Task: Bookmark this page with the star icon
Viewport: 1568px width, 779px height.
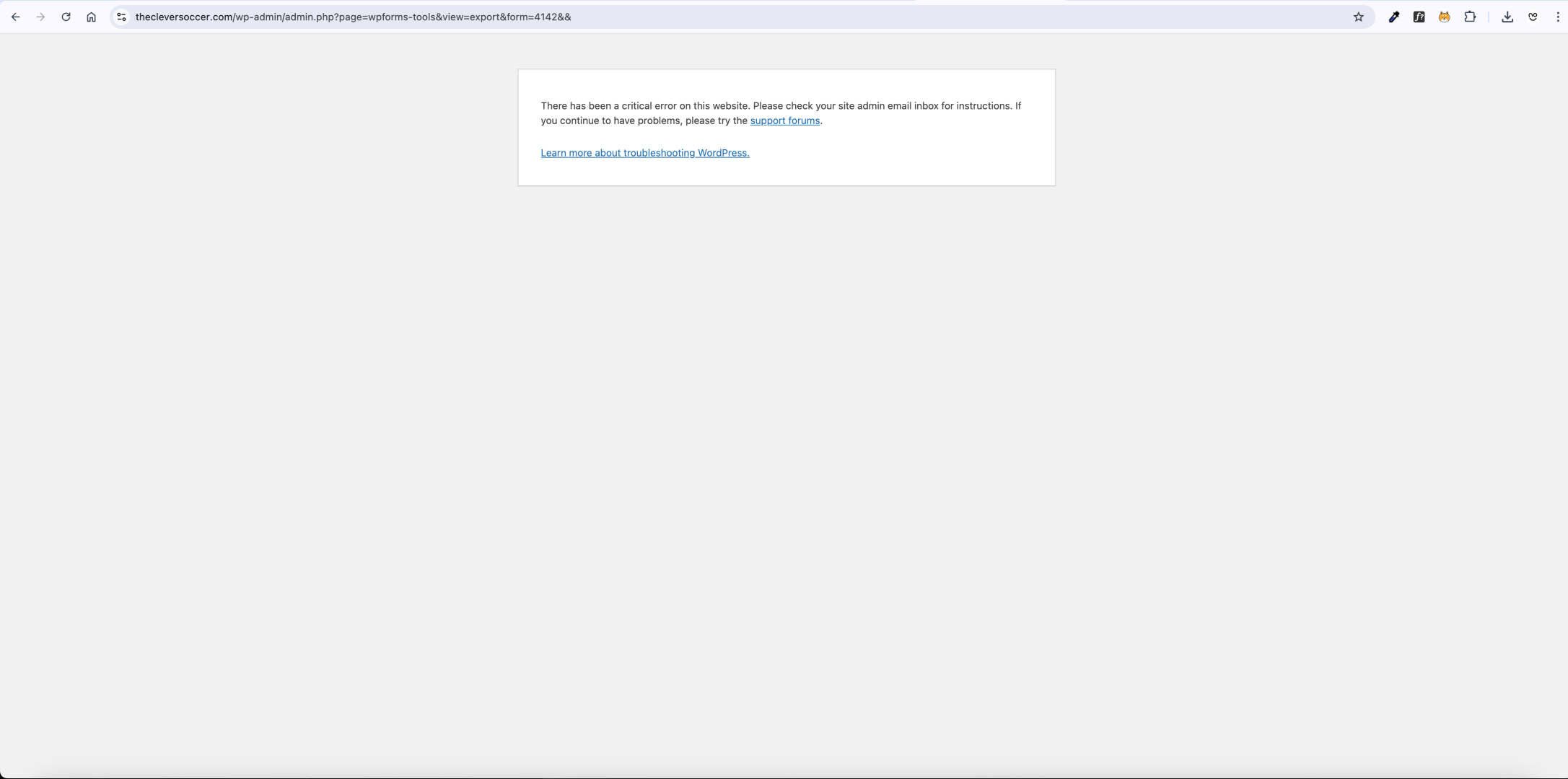Action: [x=1359, y=17]
